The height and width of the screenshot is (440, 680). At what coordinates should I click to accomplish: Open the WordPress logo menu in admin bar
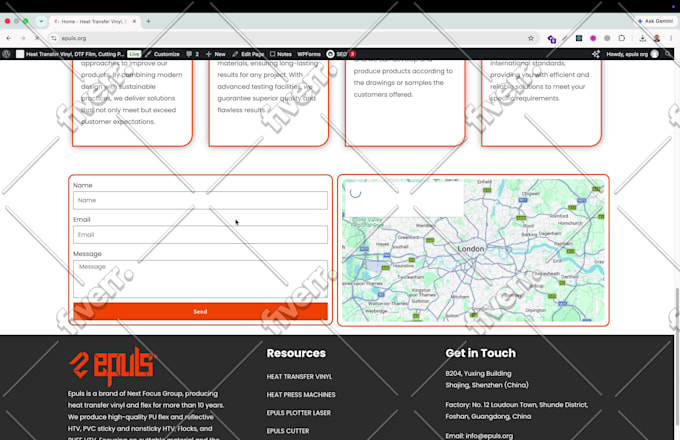coord(7,54)
